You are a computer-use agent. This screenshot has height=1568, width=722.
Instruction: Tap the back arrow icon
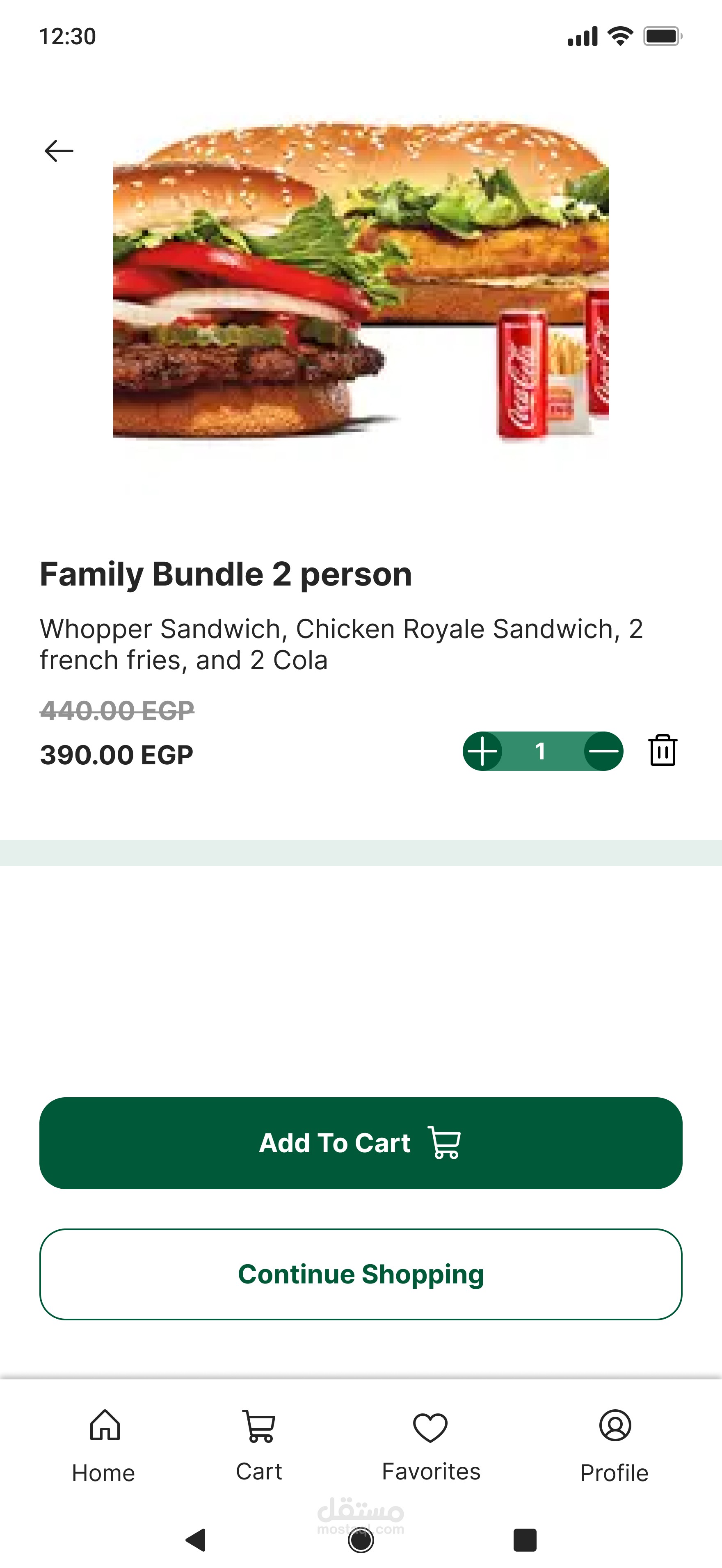coord(59,150)
